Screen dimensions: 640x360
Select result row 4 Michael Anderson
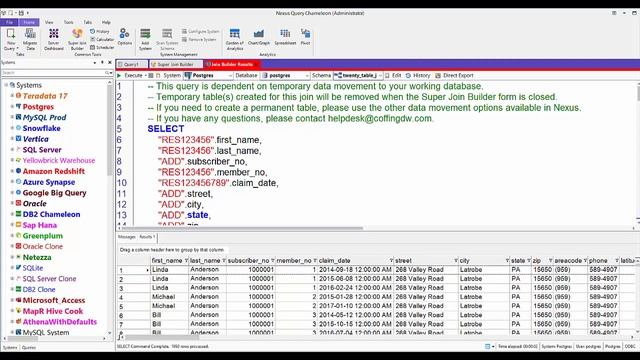coord(376,297)
